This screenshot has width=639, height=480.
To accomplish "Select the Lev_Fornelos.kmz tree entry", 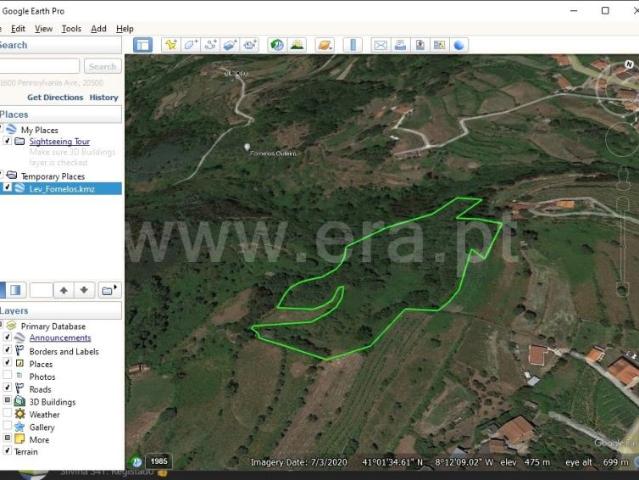I will 61,188.
